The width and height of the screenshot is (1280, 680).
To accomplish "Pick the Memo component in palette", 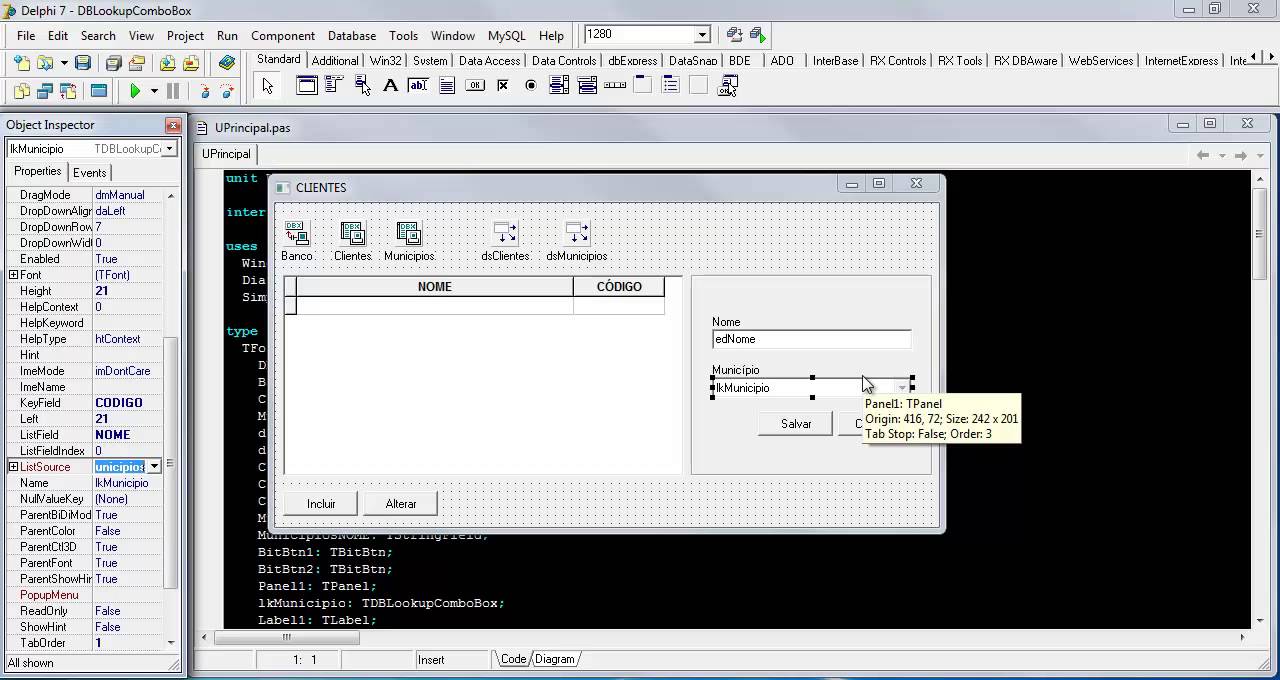I will 447,86.
